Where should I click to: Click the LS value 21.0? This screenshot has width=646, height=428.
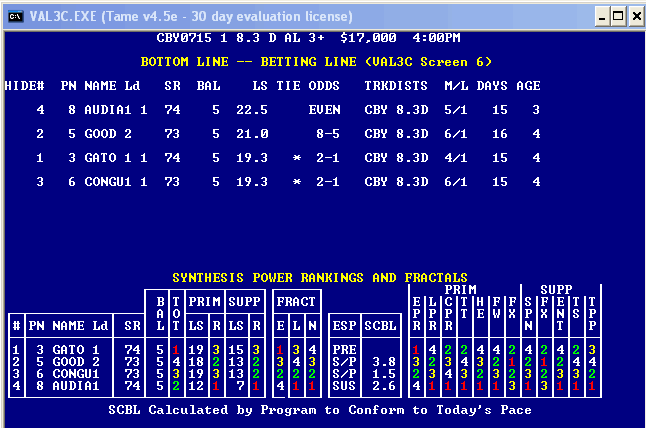pyautogui.click(x=252, y=134)
